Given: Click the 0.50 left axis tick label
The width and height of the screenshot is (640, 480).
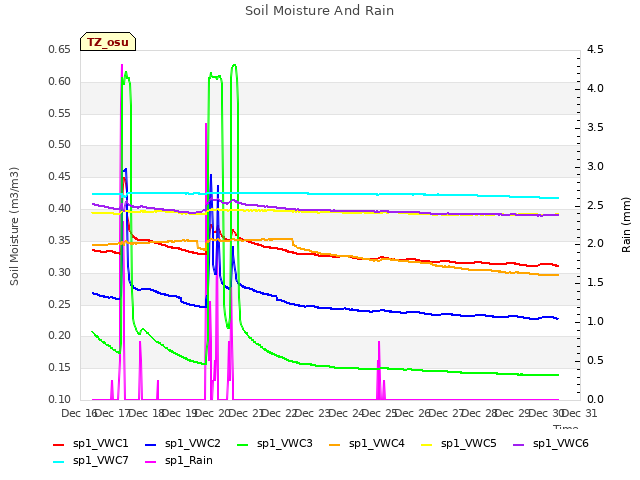Looking at the screenshot, I should 59,145.
